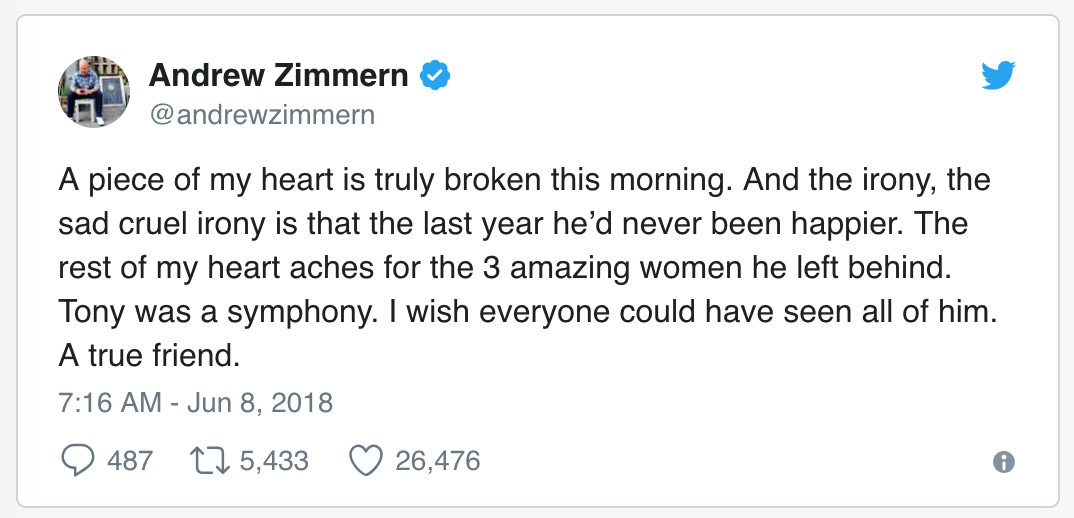1074x518 pixels.
Task: Open Andrew Zimmern's profile avatar
Action: tap(94, 92)
